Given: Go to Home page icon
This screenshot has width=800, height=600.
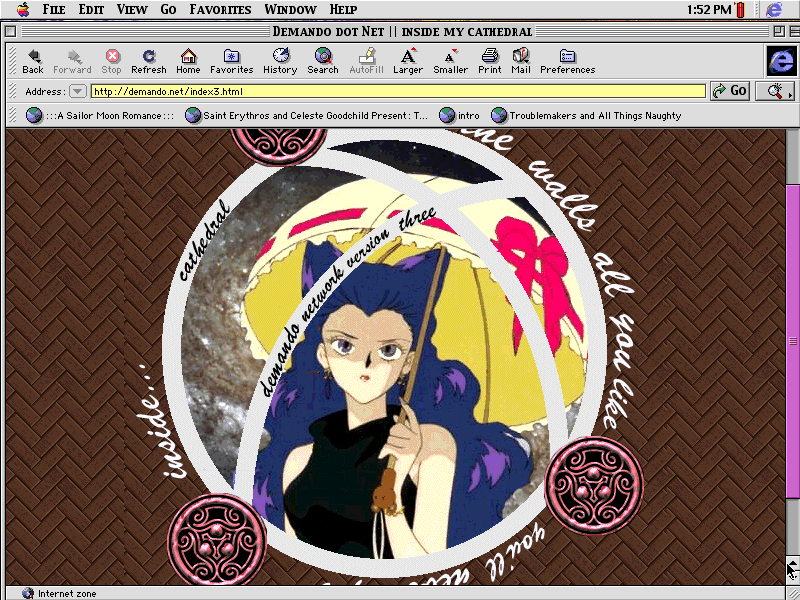Looking at the screenshot, I should 188,57.
